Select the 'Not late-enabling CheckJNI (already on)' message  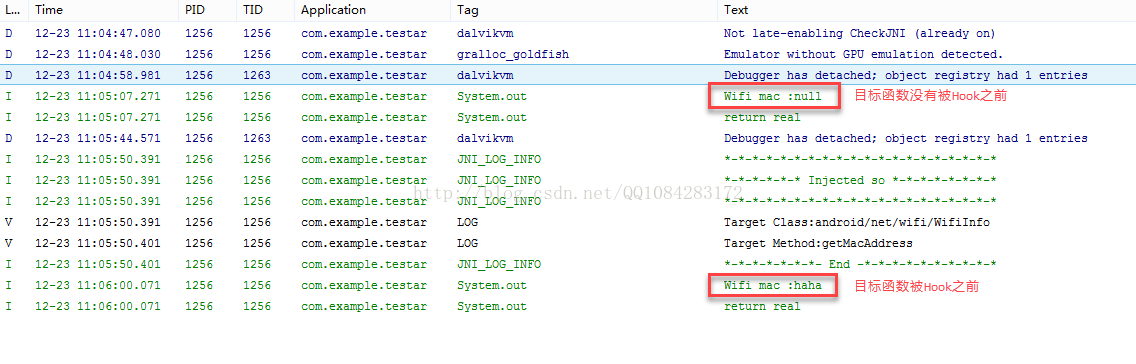point(859,33)
